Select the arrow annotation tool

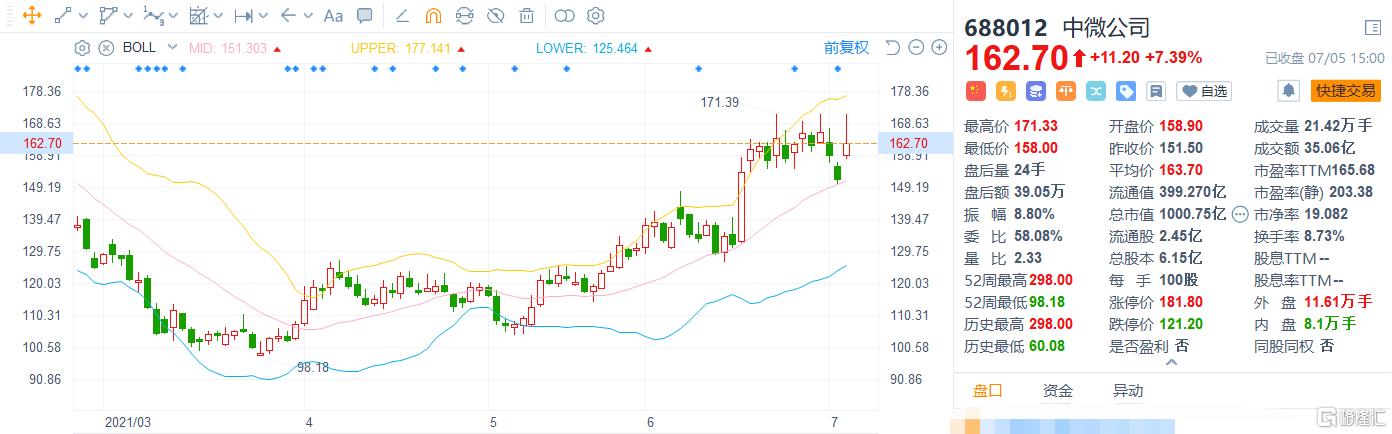288,15
